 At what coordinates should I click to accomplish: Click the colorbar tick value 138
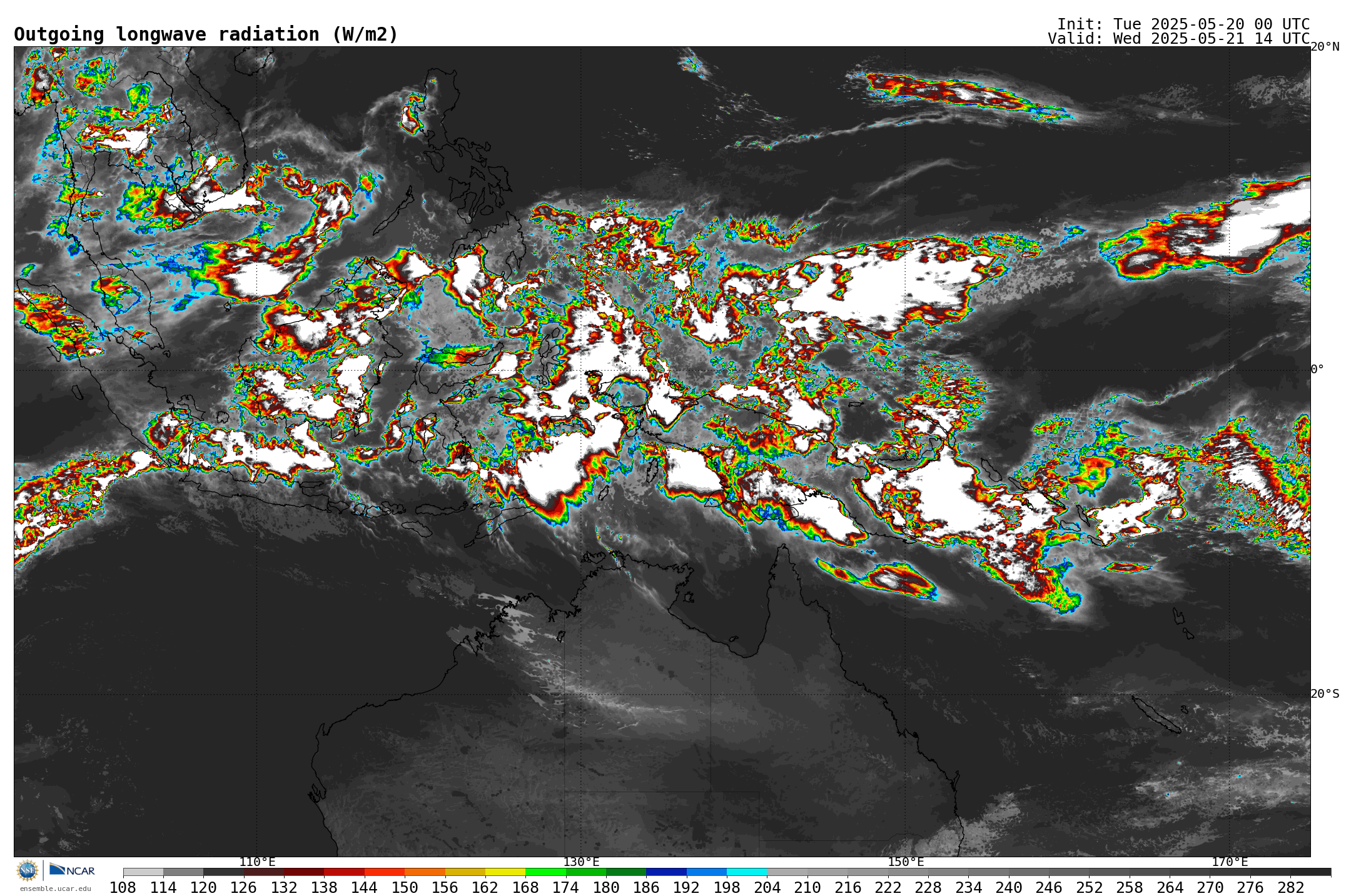[x=324, y=887]
